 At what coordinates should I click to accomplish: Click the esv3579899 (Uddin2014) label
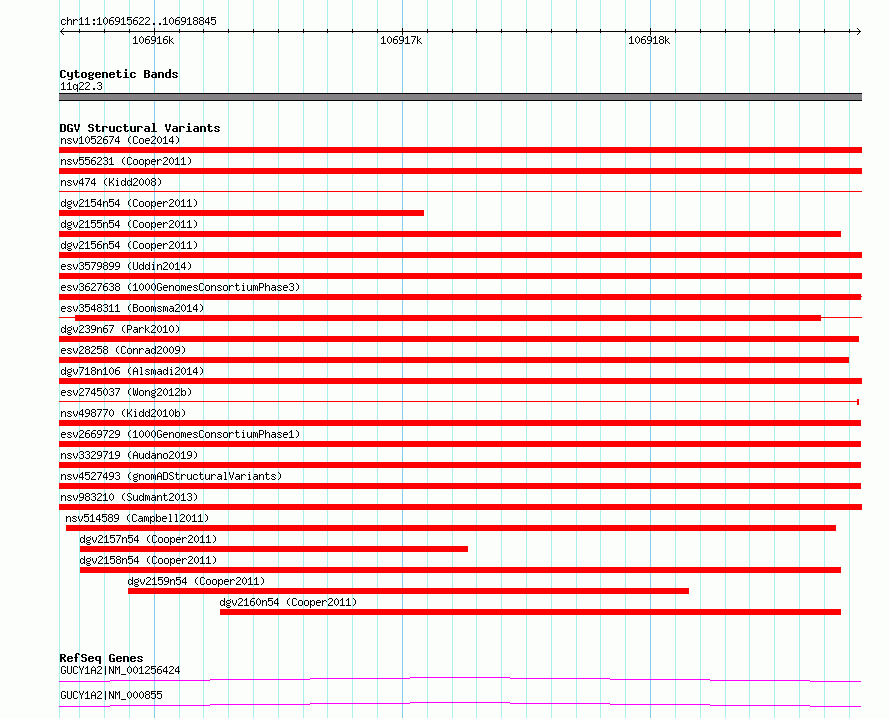(x=126, y=266)
